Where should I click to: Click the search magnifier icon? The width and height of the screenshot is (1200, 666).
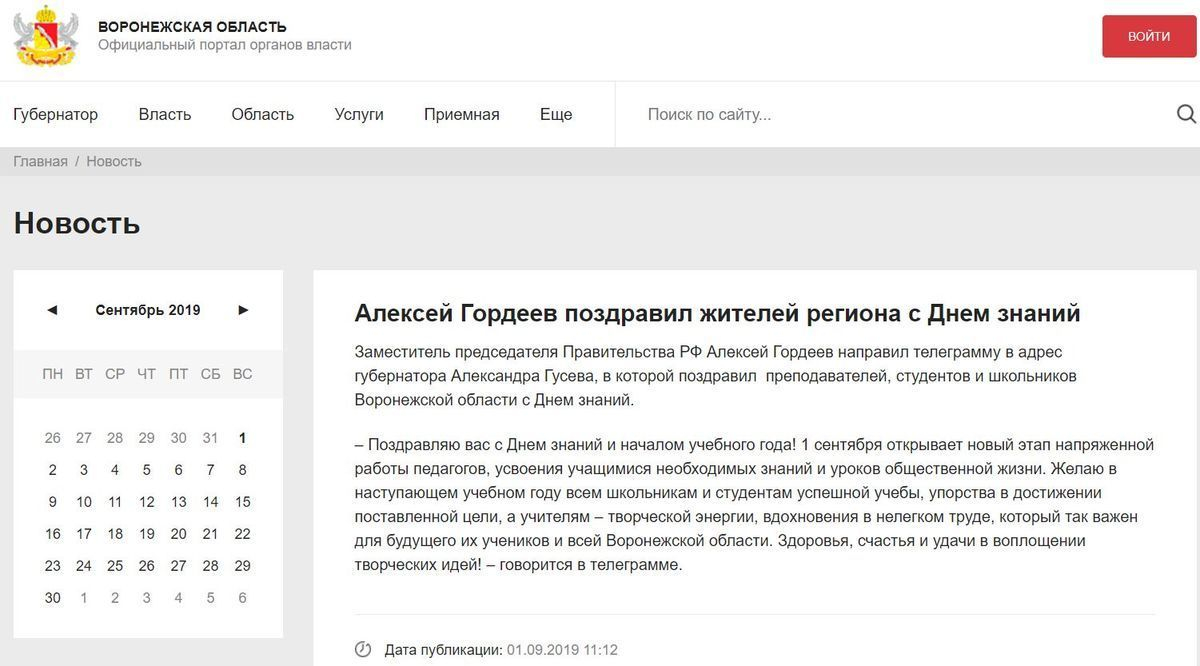tap(1186, 114)
